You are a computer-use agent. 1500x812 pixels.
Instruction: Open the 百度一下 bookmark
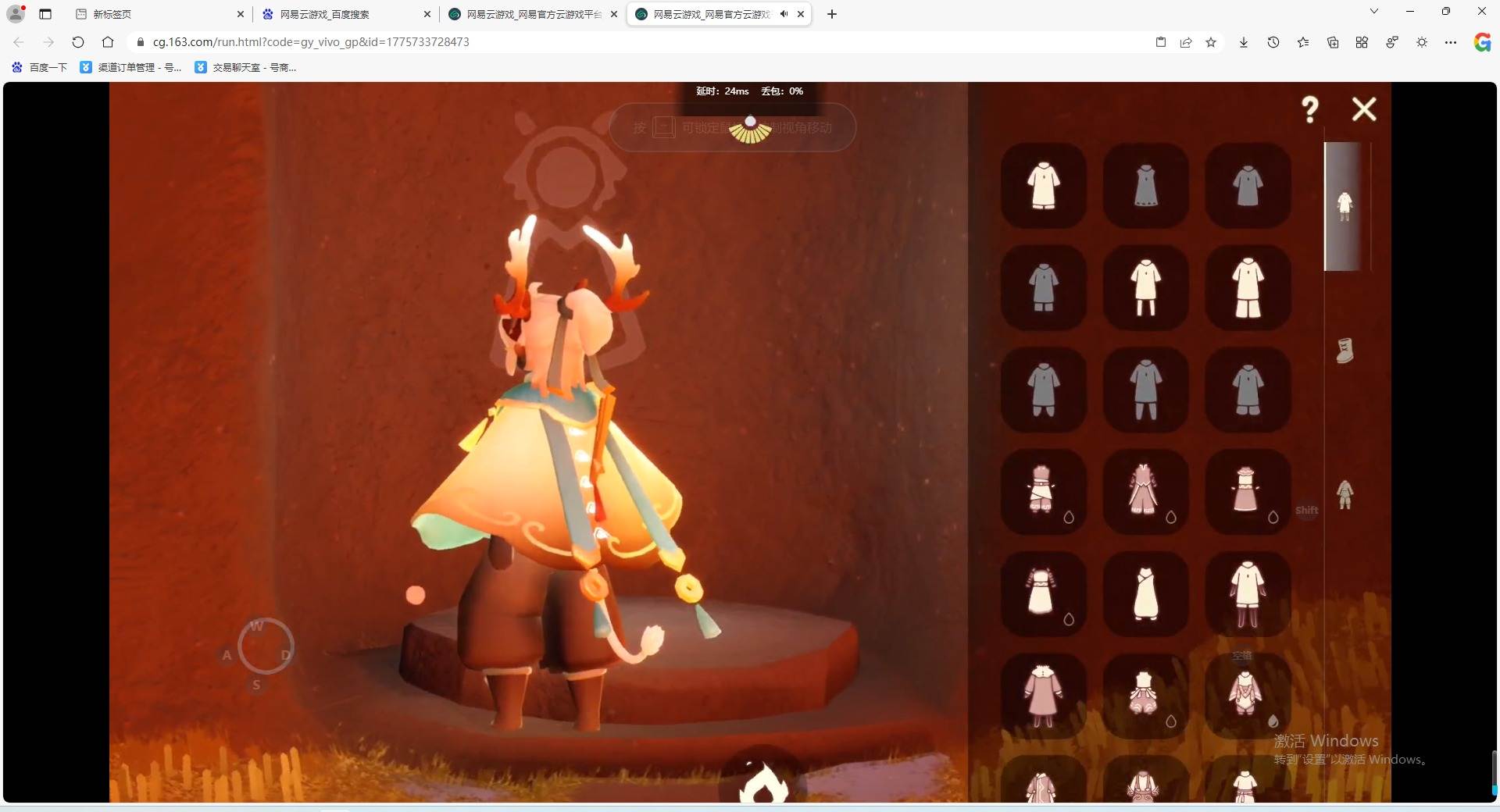point(39,68)
